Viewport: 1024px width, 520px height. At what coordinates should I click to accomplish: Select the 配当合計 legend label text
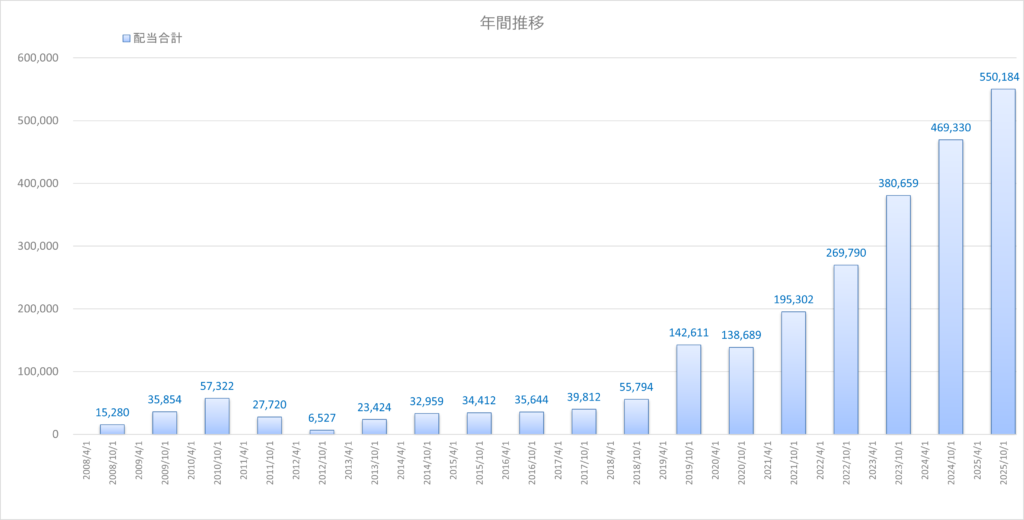(157, 38)
